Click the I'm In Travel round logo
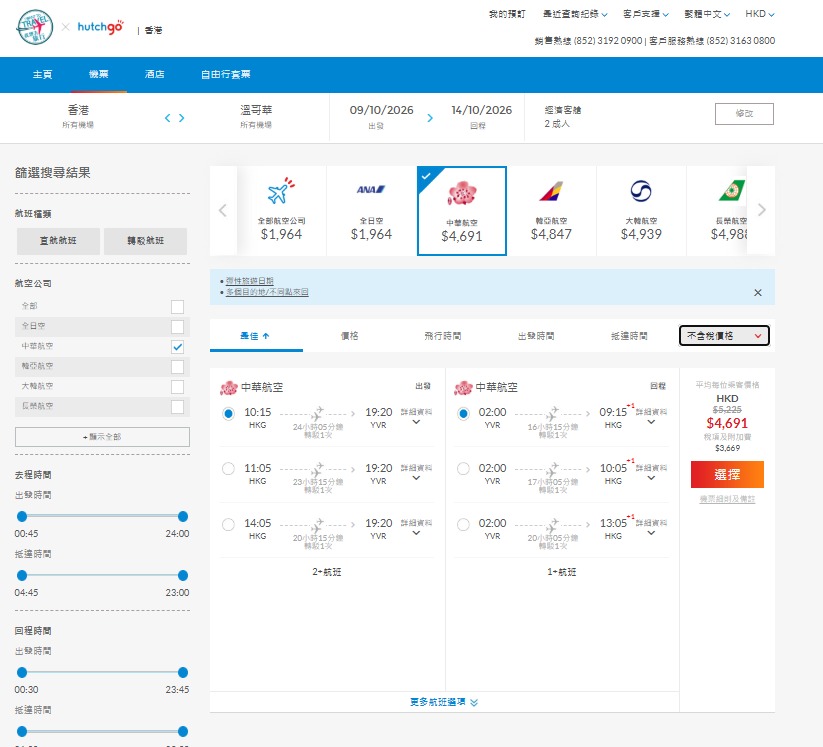Viewport: 823px width, 747px height. (x=35, y=27)
